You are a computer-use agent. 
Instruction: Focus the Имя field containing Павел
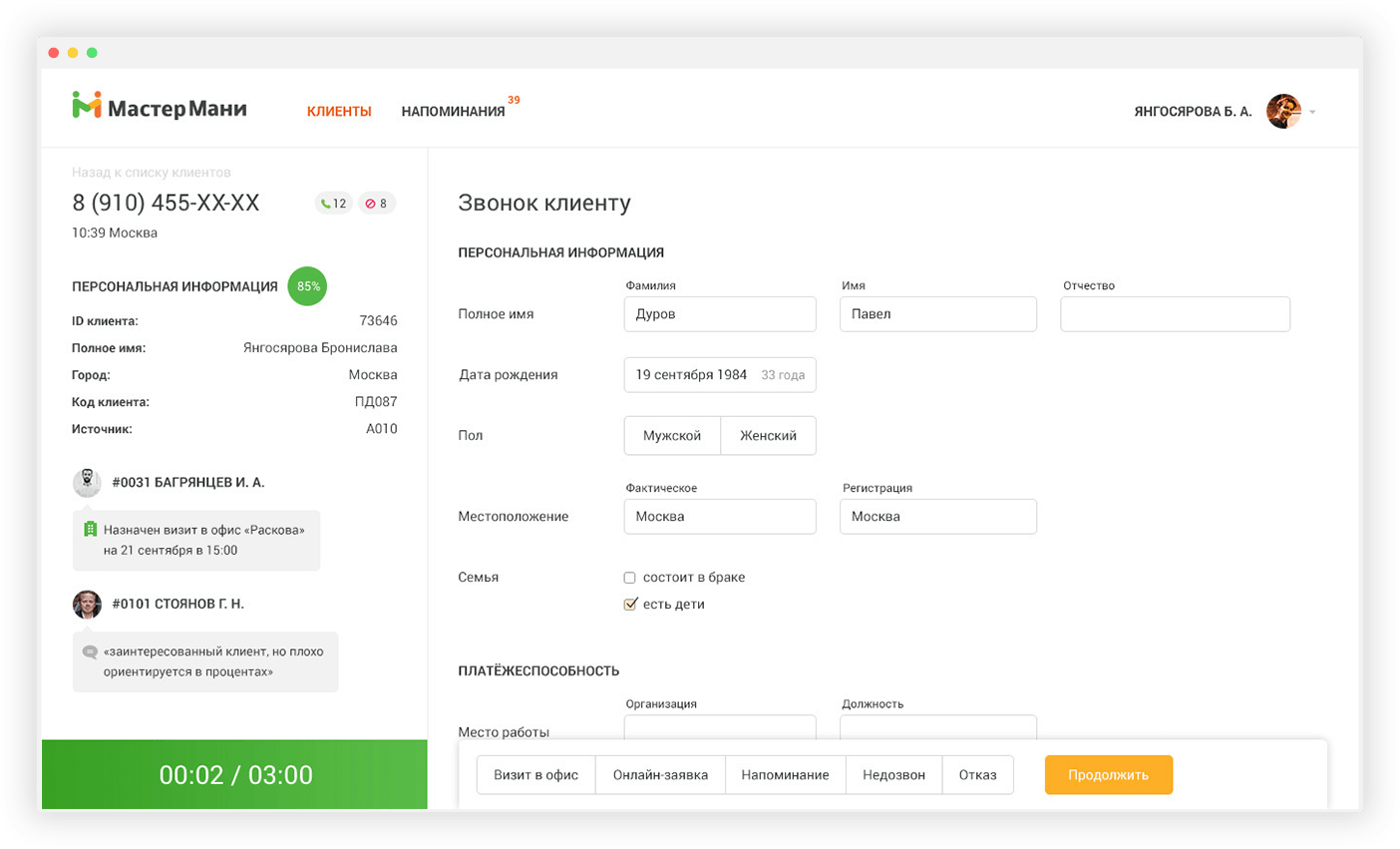tap(938, 314)
